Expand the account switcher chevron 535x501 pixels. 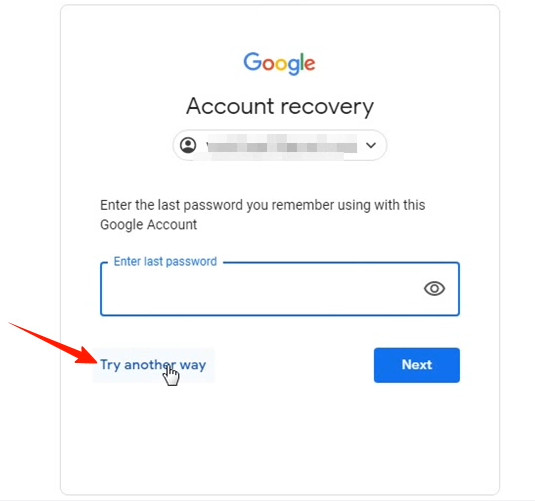pos(371,145)
